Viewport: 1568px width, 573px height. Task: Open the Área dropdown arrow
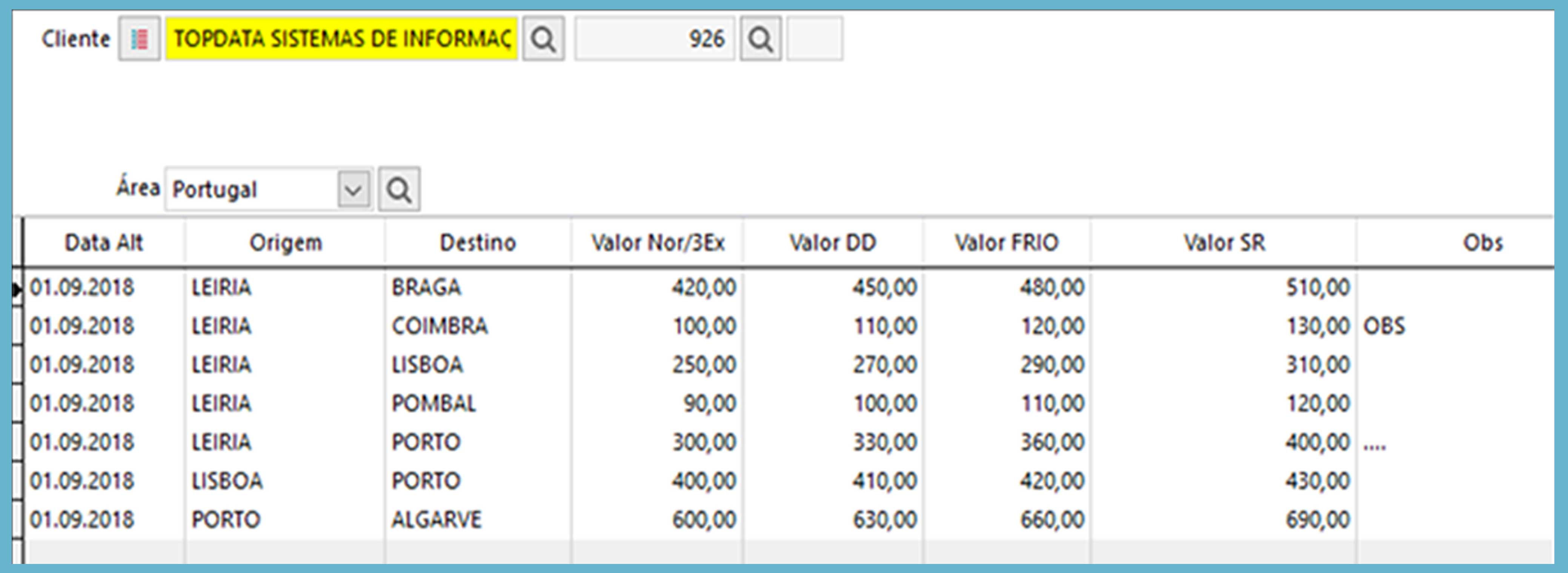click(354, 189)
